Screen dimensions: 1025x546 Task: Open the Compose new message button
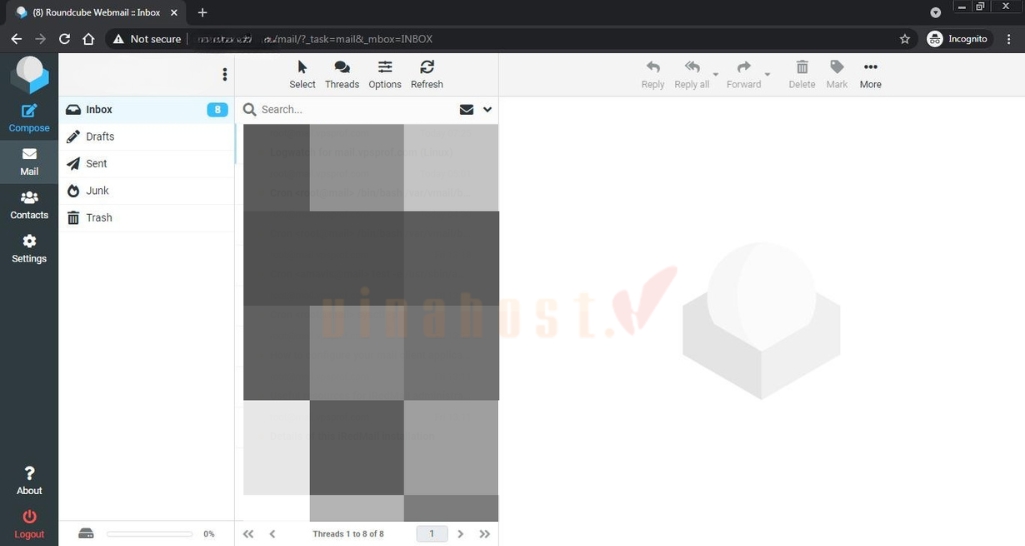click(x=29, y=118)
